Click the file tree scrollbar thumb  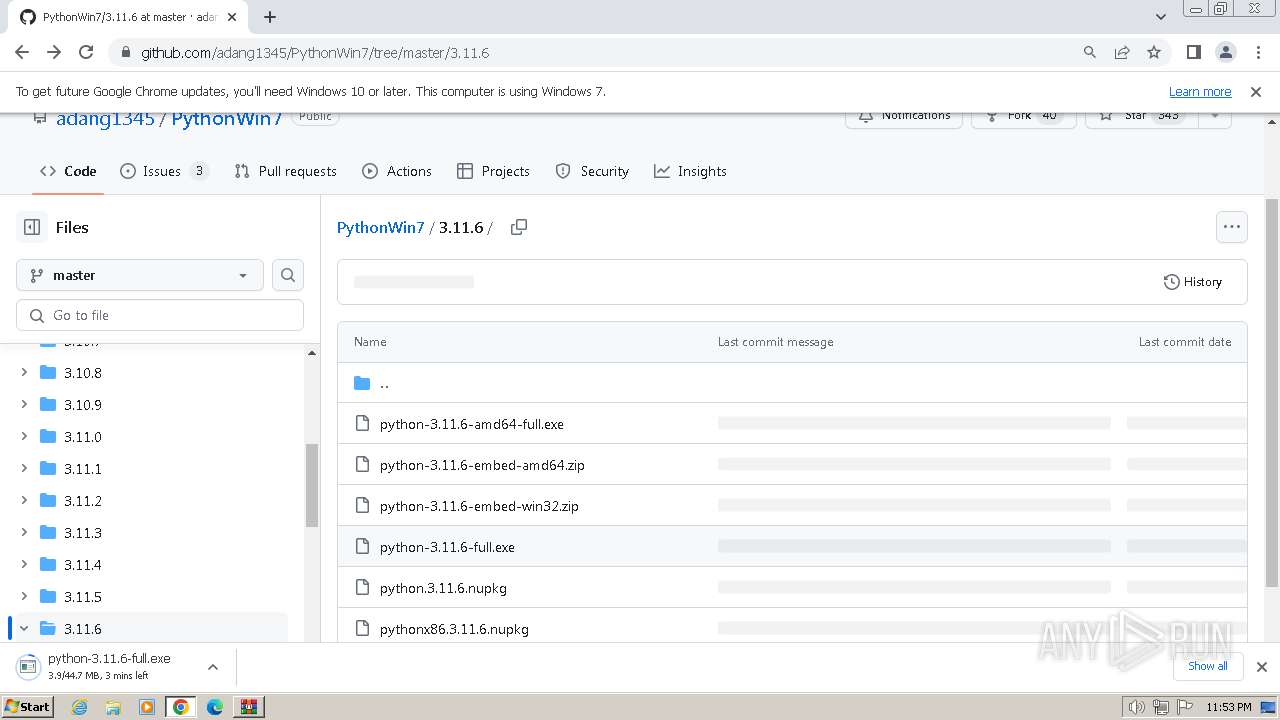(x=312, y=485)
